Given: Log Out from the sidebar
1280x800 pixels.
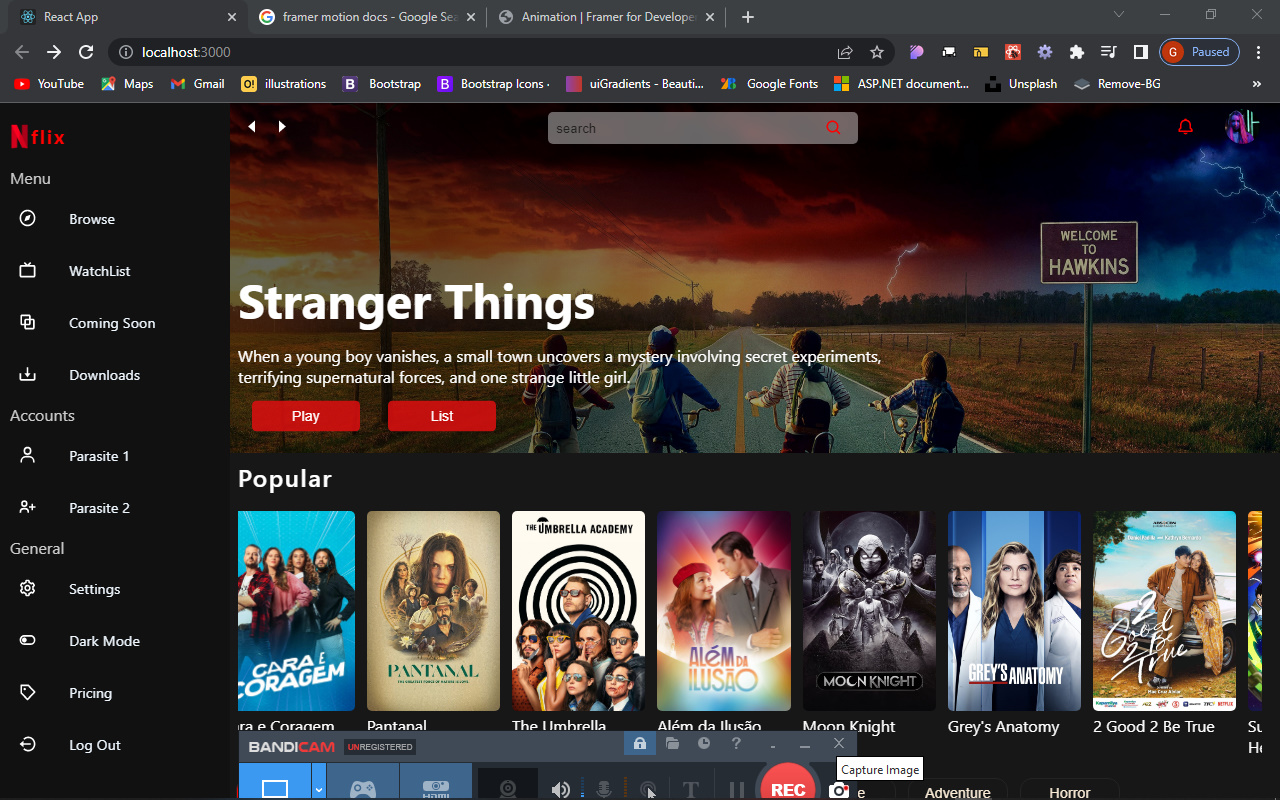Looking at the screenshot, I should pyautogui.click(x=70, y=745).
